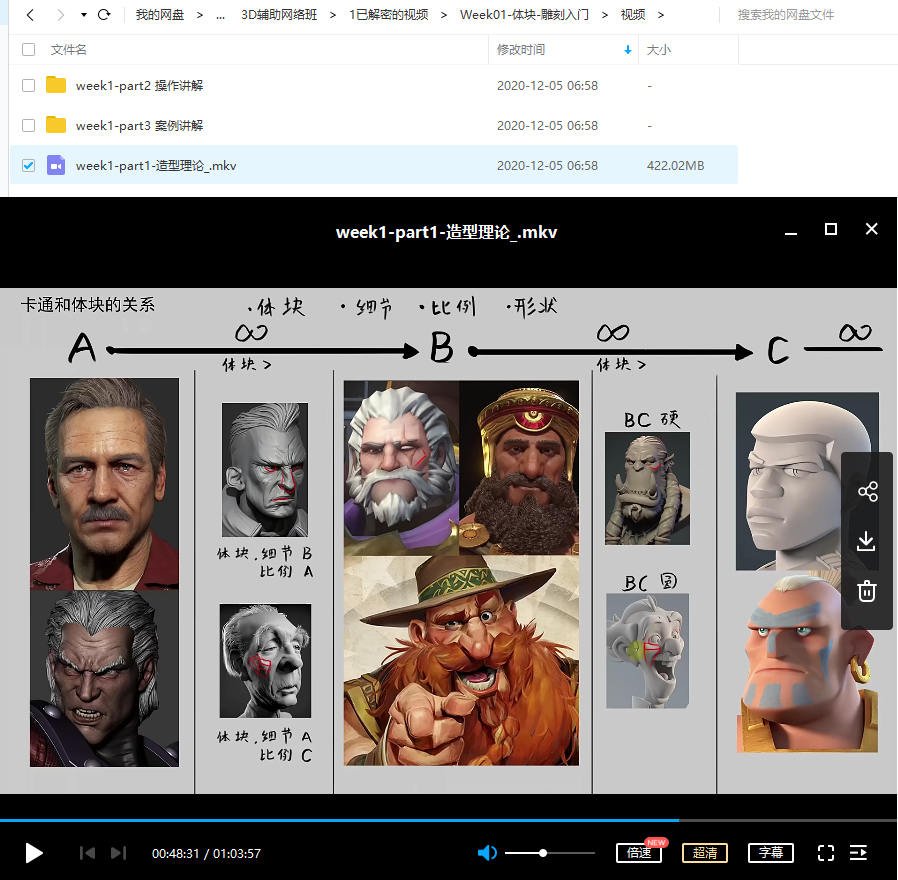Open the week1-part3 案例讲解 folder
The height and width of the screenshot is (880, 898).
tap(140, 125)
